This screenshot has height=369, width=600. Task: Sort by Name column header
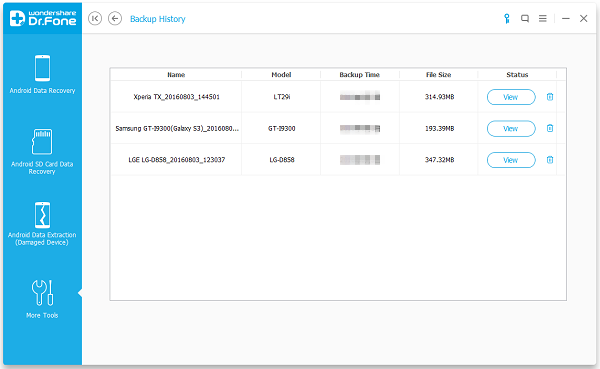176,75
